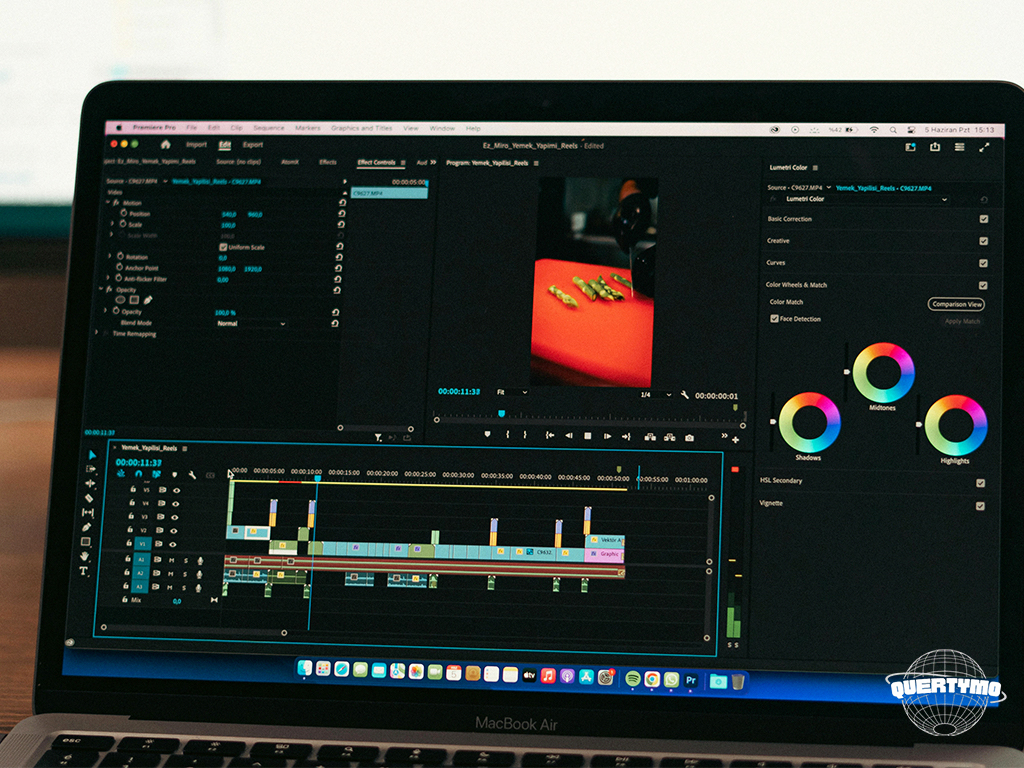Click the Comparison View button
The image size is (1024, 768).
tap(956, 304)
